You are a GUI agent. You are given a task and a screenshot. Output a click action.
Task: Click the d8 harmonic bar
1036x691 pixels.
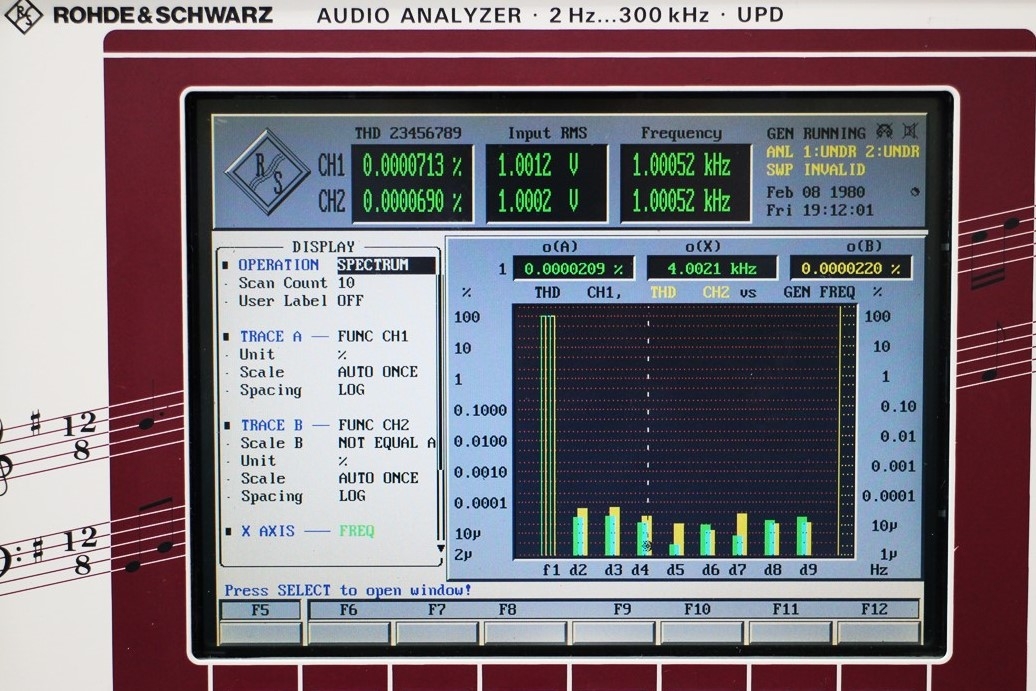point(772,538)
